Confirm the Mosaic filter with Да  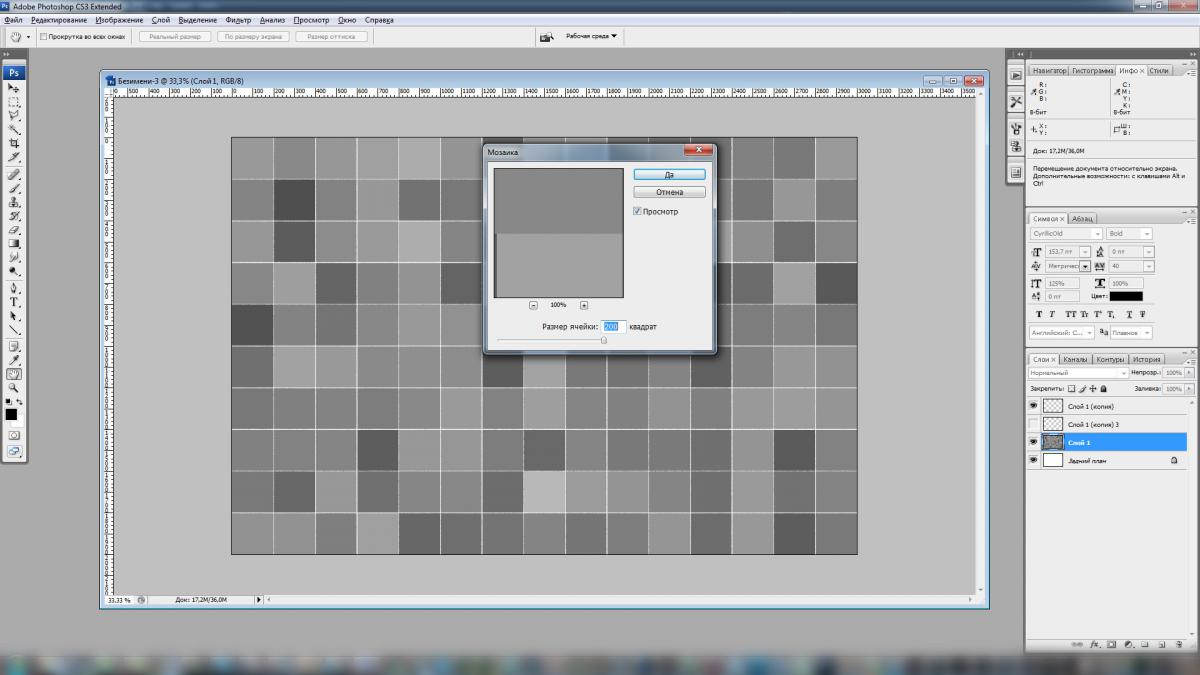669,175
